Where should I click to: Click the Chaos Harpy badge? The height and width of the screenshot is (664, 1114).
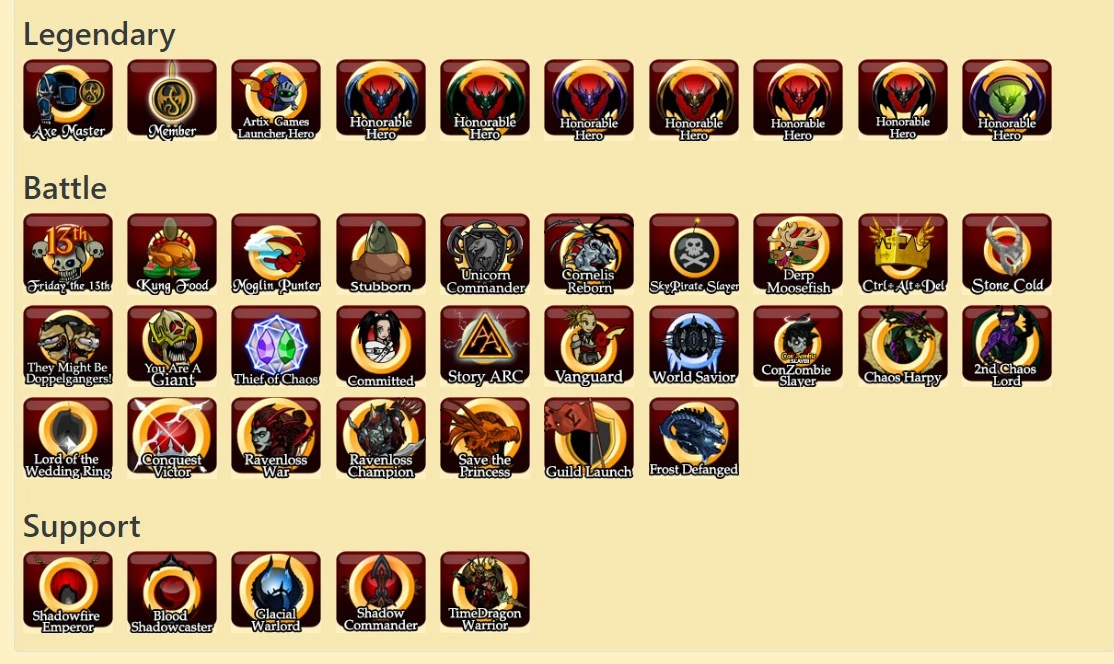point(902,347)
